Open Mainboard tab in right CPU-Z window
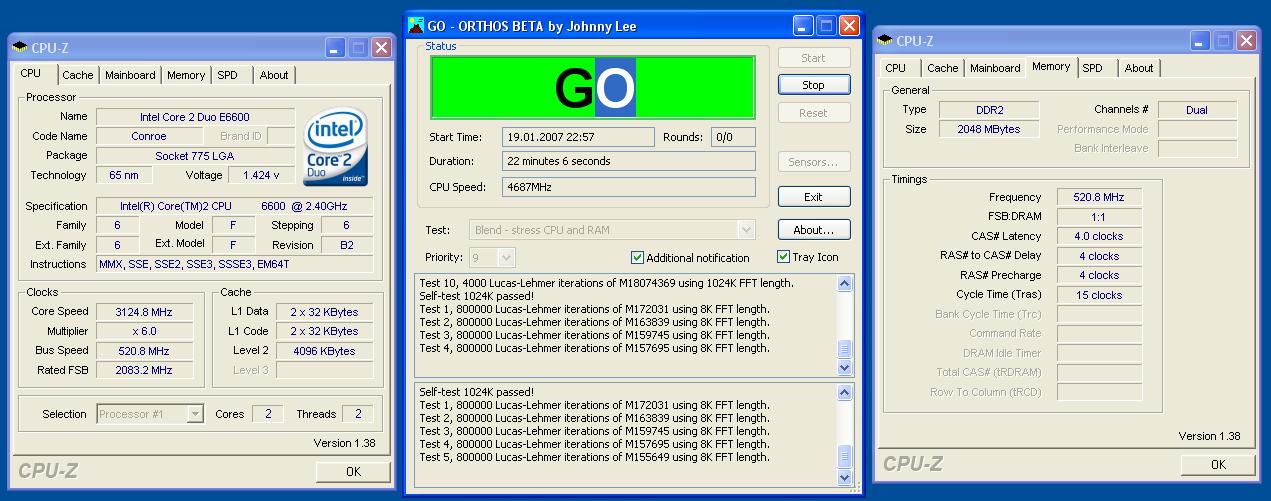The image size is (1271, 501). (995, 68)
